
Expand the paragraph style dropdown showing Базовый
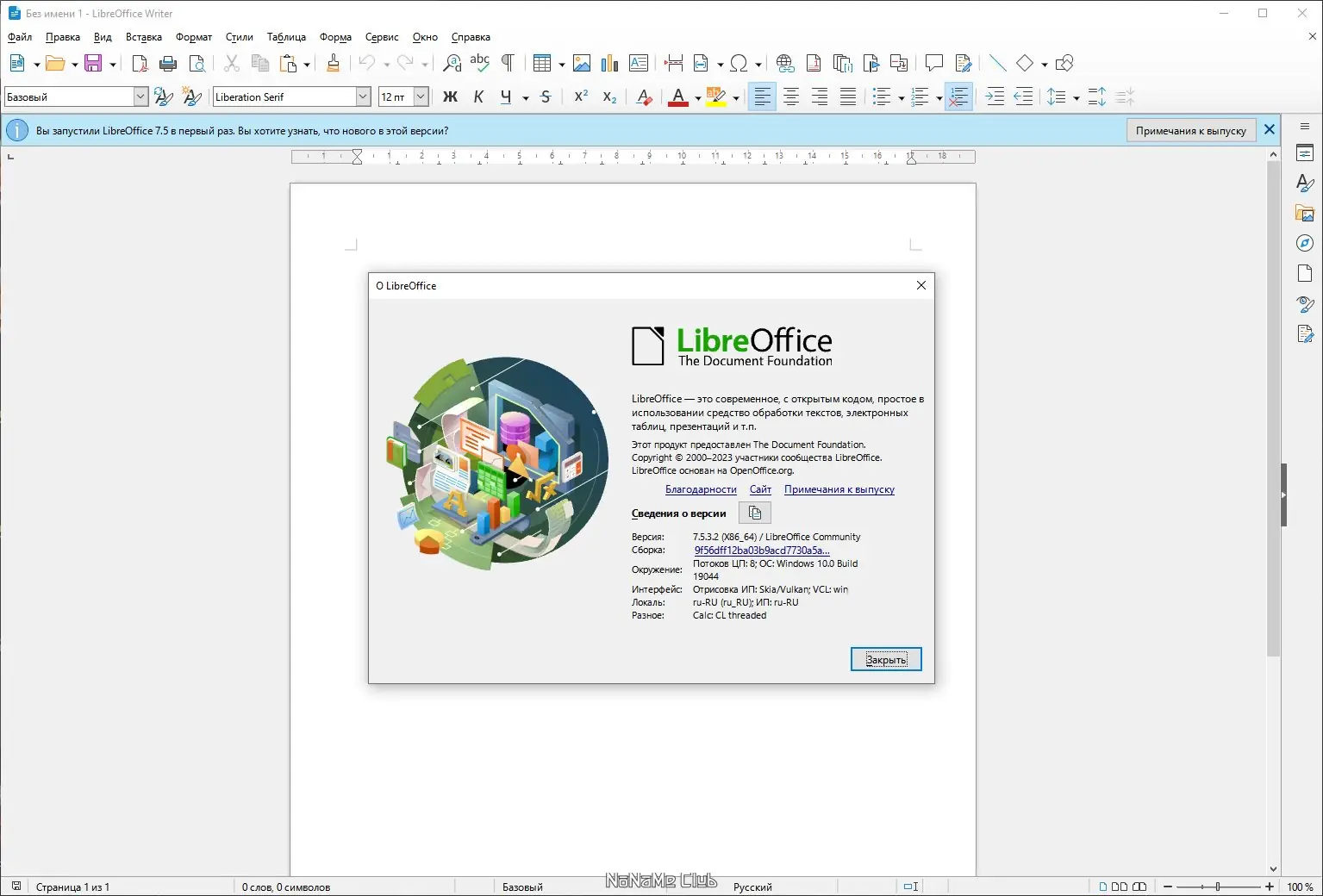coord(140,97)
